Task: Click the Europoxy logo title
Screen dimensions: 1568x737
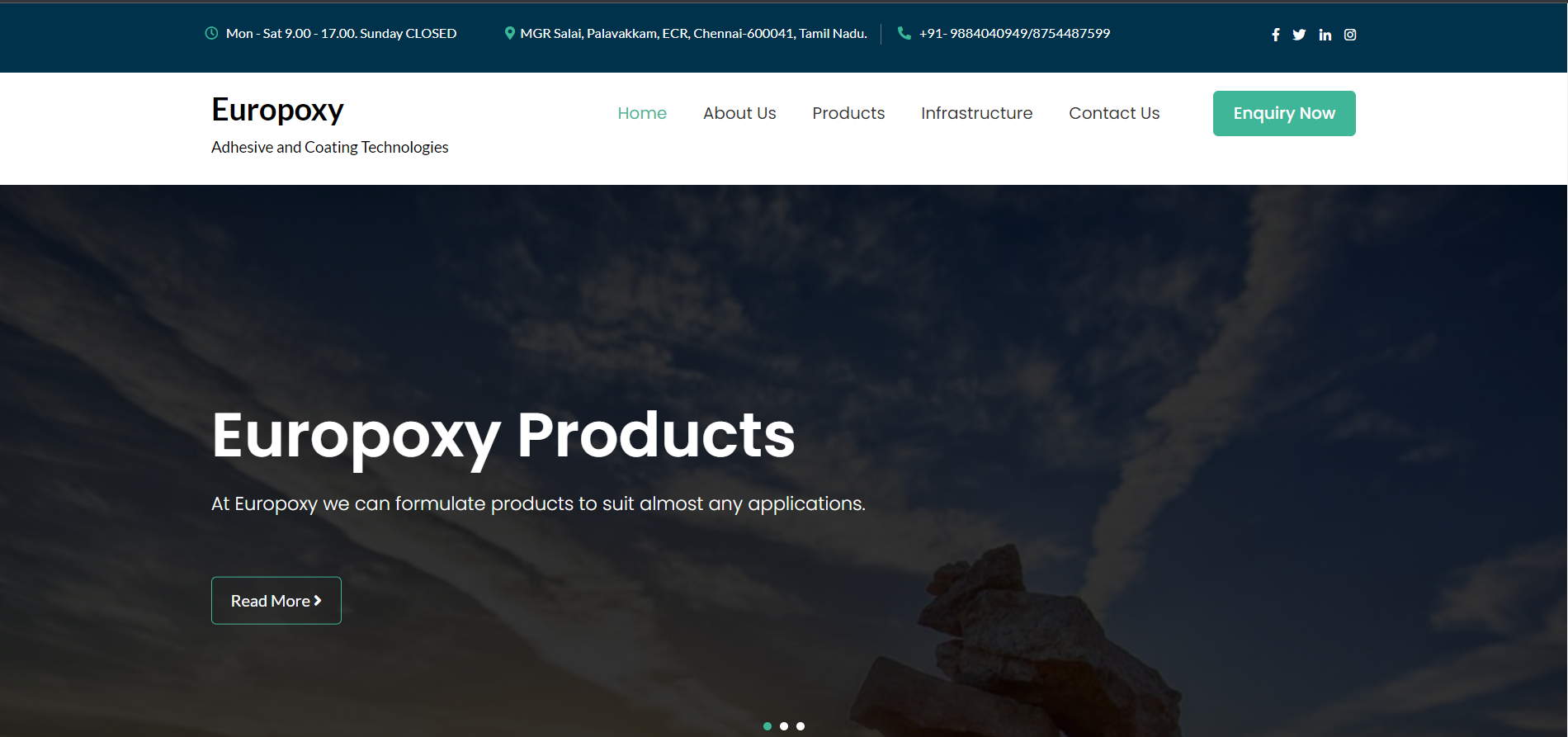Action: coord(277,110)
